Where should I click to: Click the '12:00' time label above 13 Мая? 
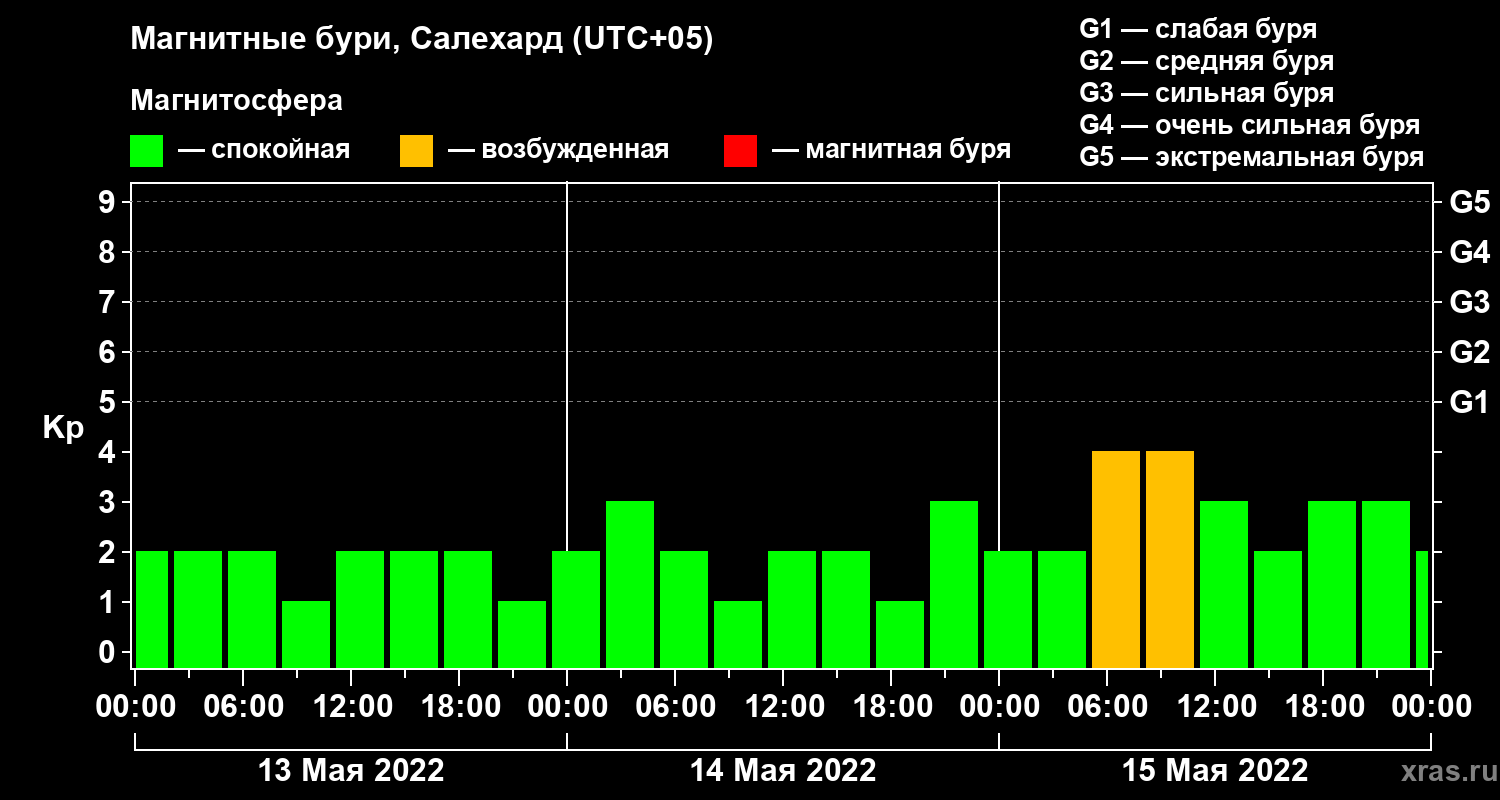click(351, 706)
